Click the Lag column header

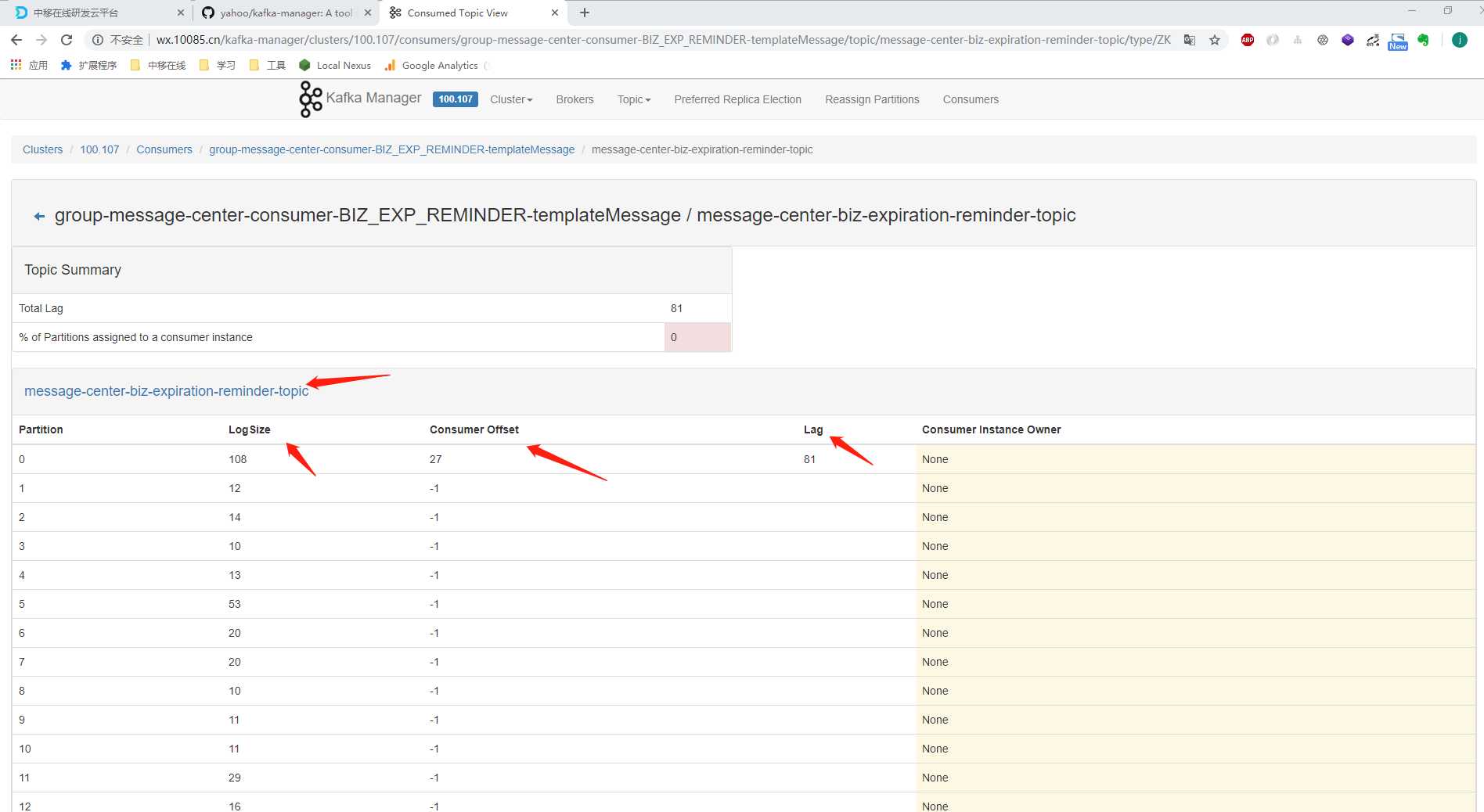[x=813, y=429]
